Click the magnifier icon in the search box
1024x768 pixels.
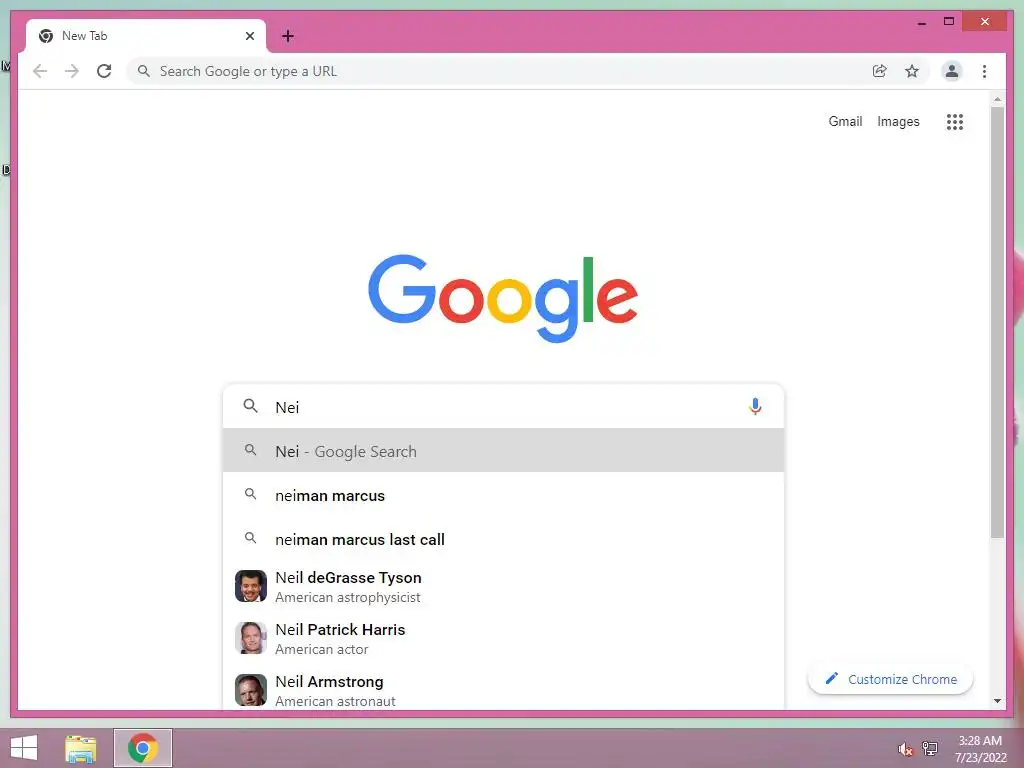(250, 406)
